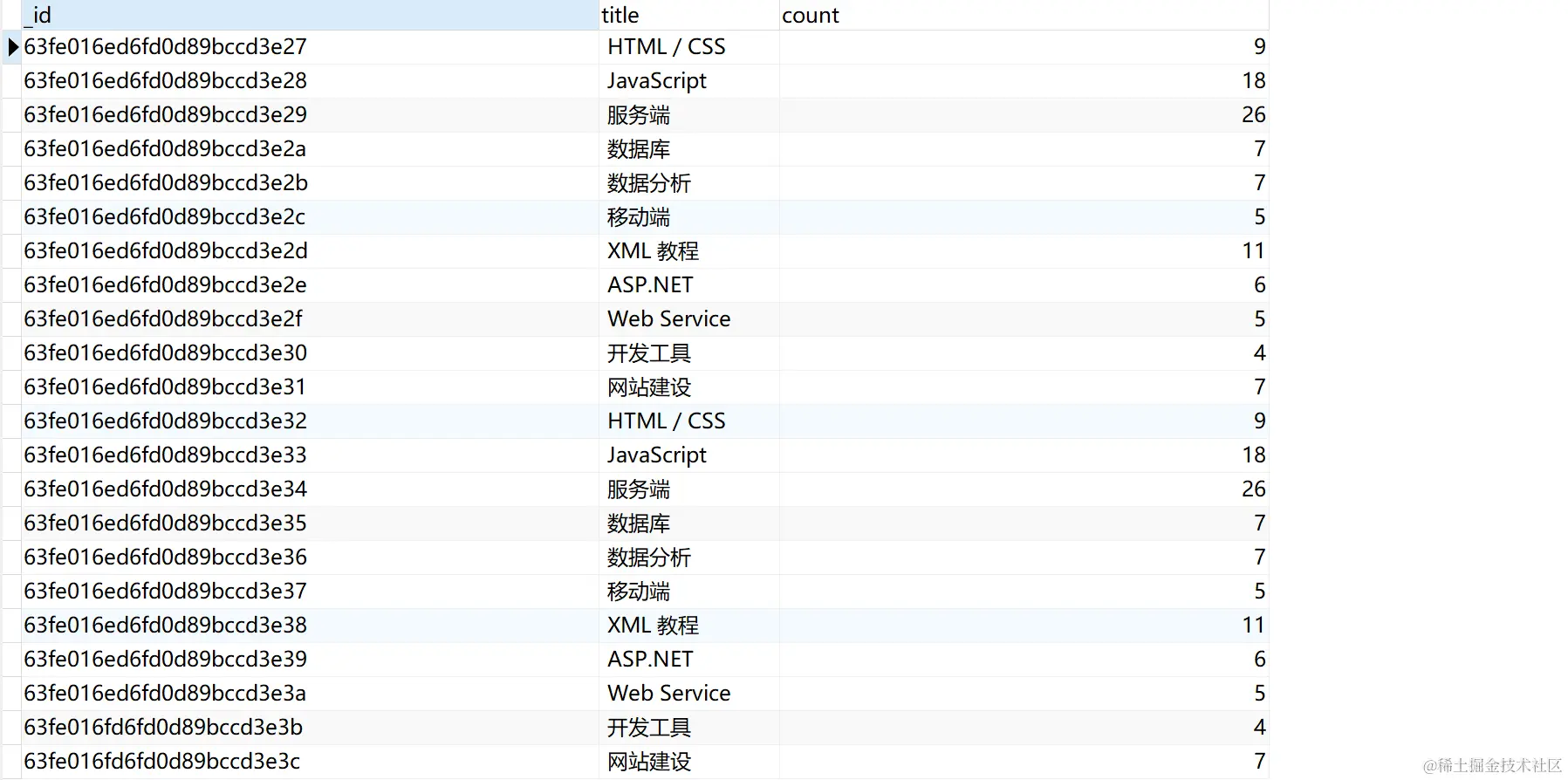1568x780 pixels.
Task: Select cell 63fe016ed6fd0d89bccd3e36
Action: pos(310,558)
